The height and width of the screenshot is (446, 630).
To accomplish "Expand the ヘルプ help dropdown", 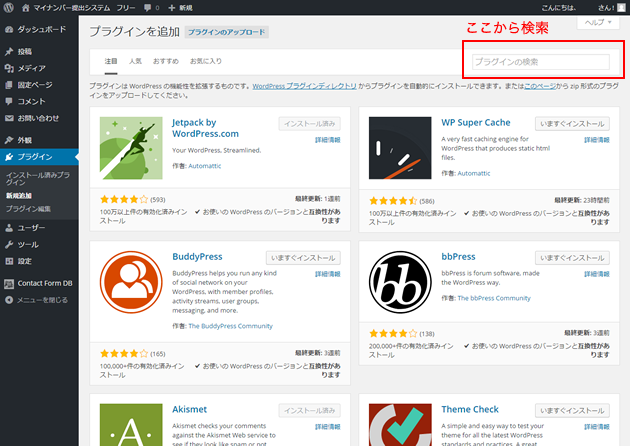I will [598, 22].
